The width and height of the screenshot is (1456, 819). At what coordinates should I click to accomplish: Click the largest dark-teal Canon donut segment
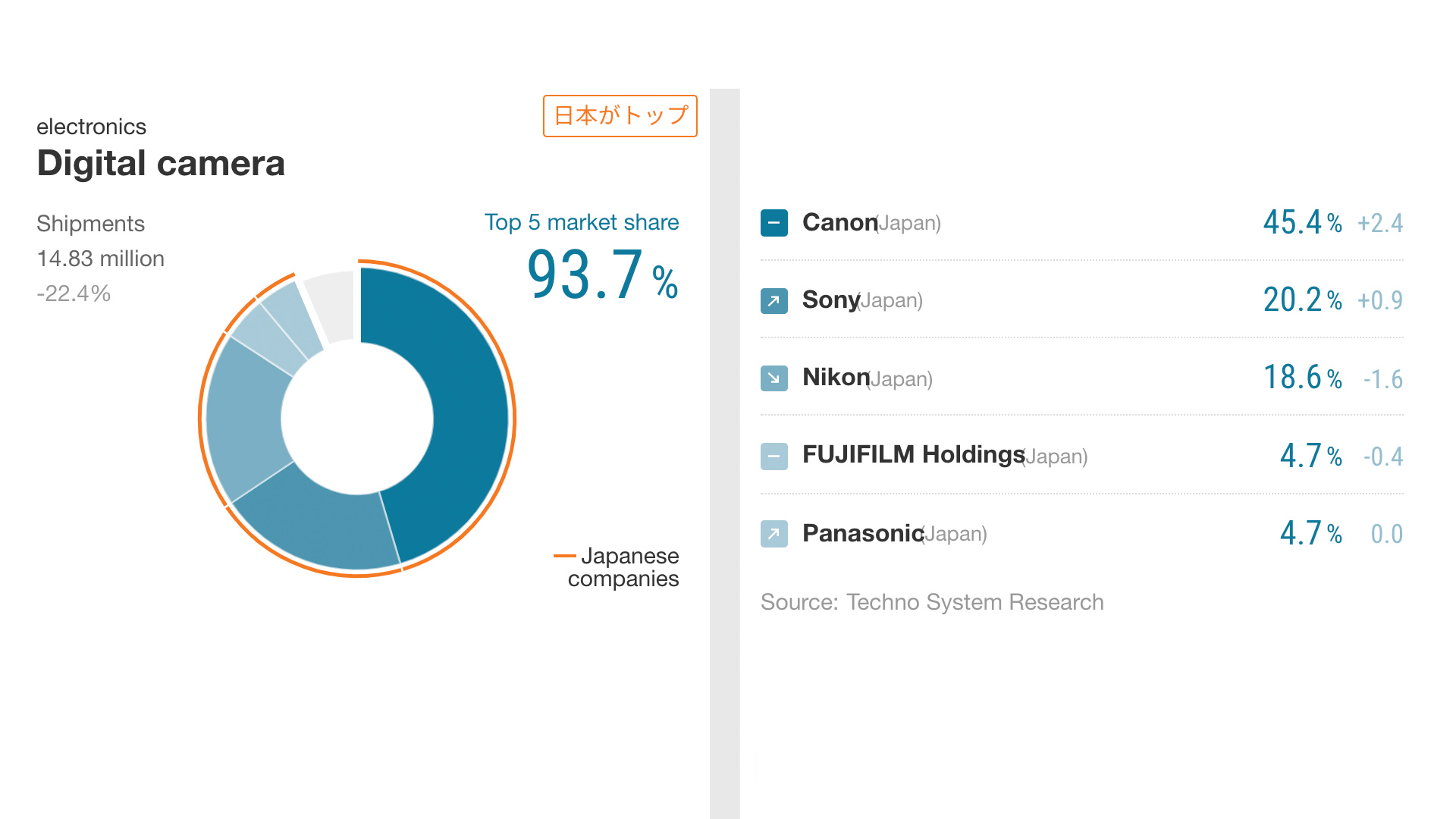pyautogui.click(x=455, y=402)
